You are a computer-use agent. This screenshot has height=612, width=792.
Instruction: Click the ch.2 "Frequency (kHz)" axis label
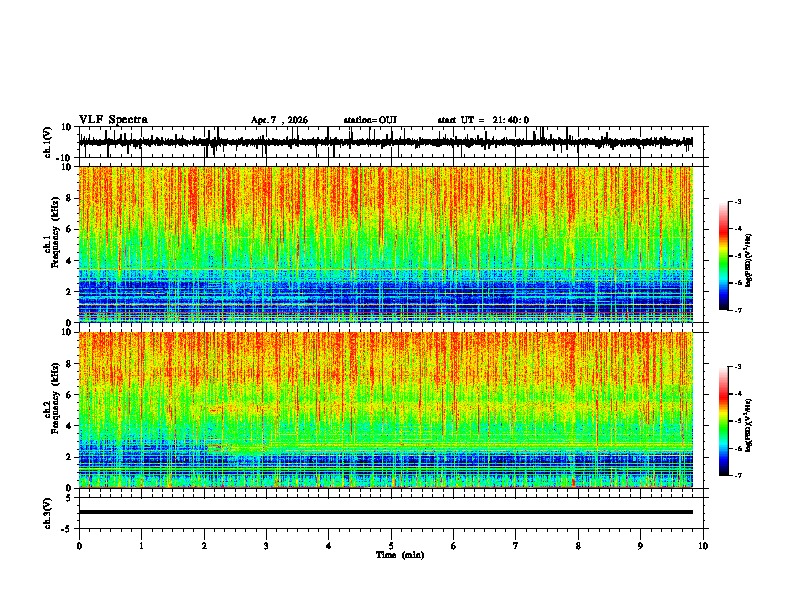pos(55,398)
